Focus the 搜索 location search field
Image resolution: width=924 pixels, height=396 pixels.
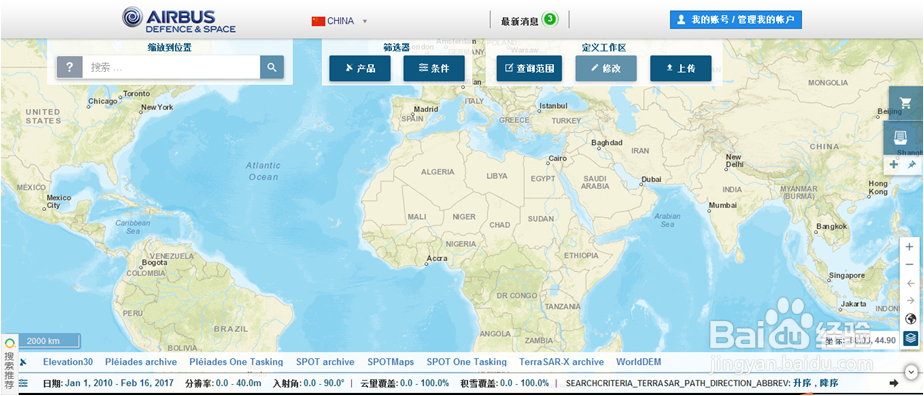click(x=171, y=67)
